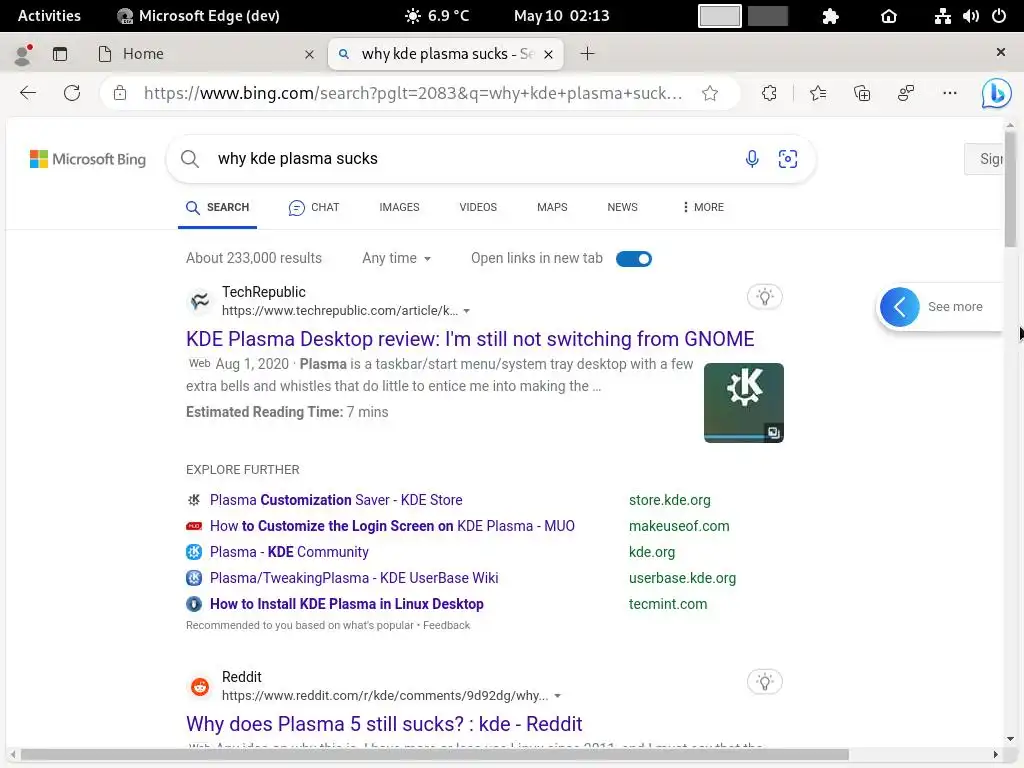Switch to the IMAGES tab
Image resolution: width=1024 pixels, height=768 pixels.
coord(400,207)
